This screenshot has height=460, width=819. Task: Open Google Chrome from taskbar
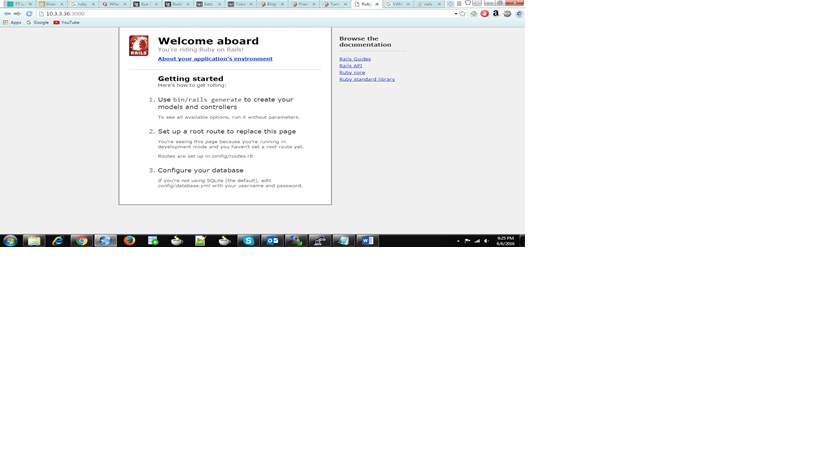tap(81, 241)
